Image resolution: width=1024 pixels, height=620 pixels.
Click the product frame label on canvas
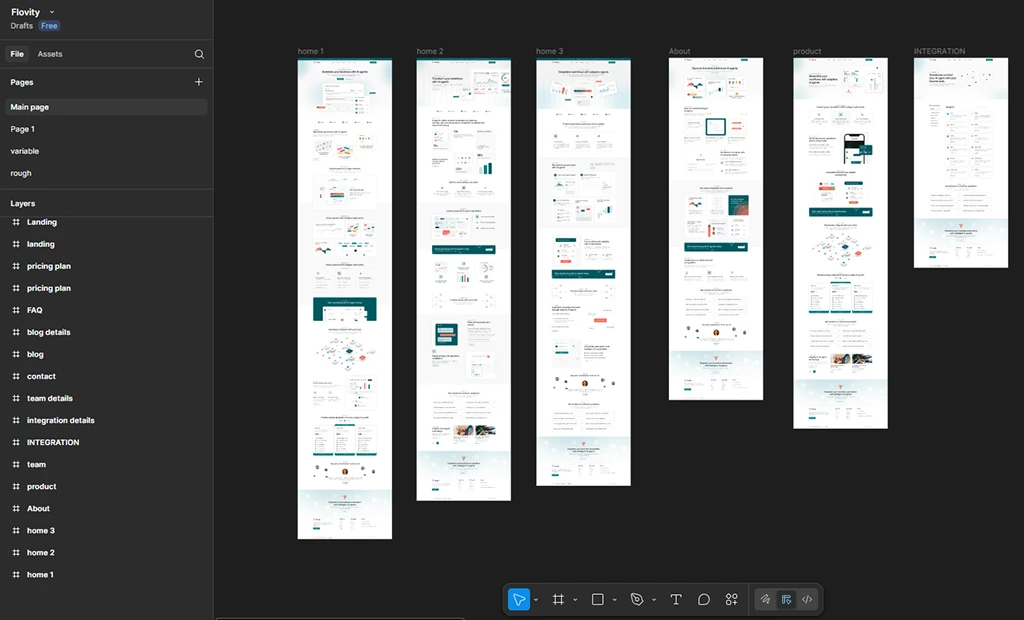807,51
